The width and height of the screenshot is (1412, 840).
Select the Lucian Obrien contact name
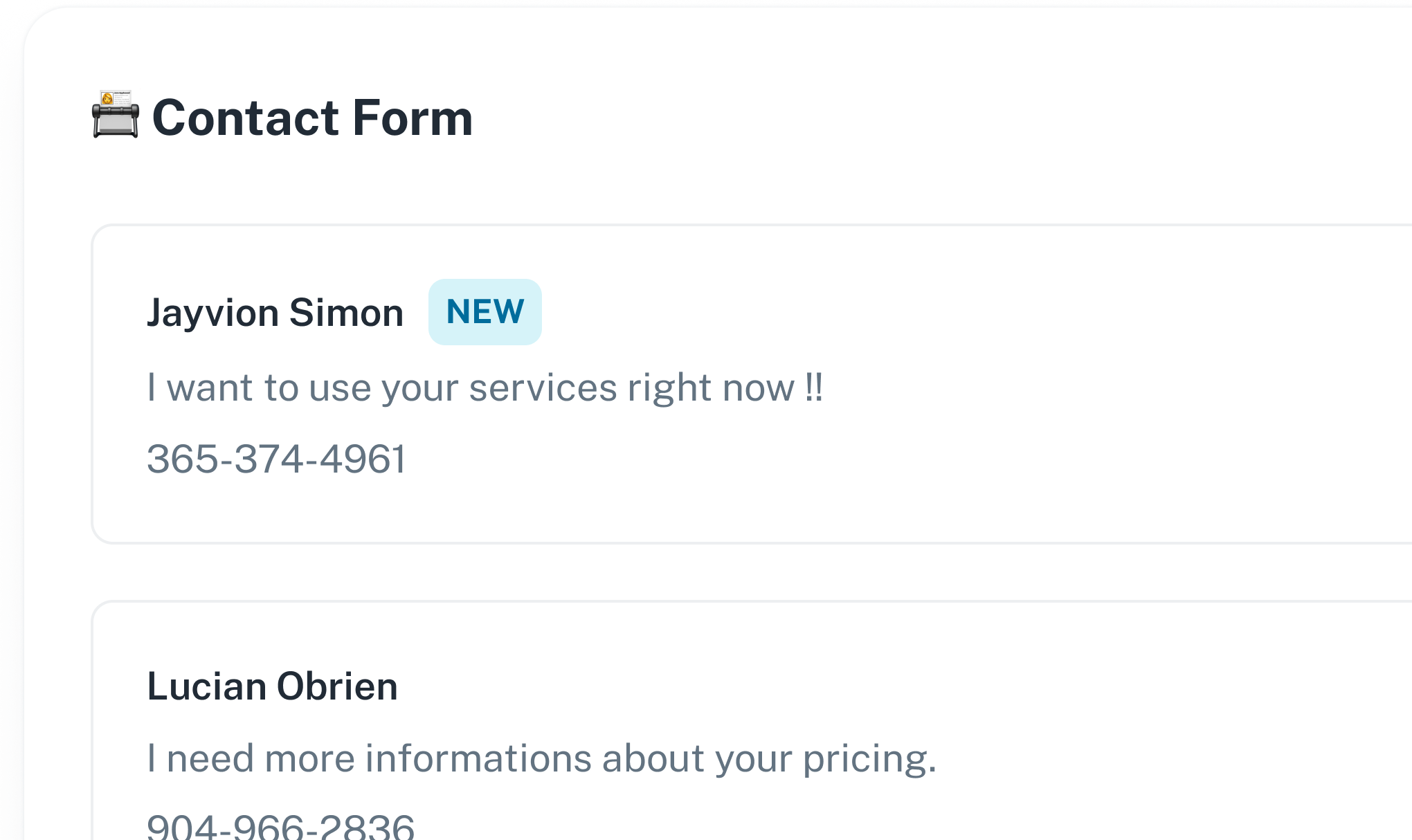click(272, 686)
